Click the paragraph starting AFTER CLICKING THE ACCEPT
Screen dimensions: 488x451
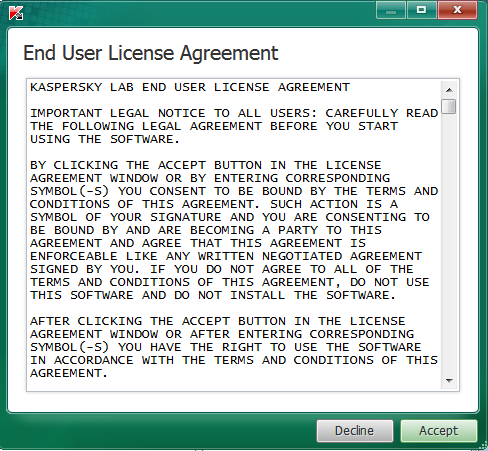pos(234,347)
